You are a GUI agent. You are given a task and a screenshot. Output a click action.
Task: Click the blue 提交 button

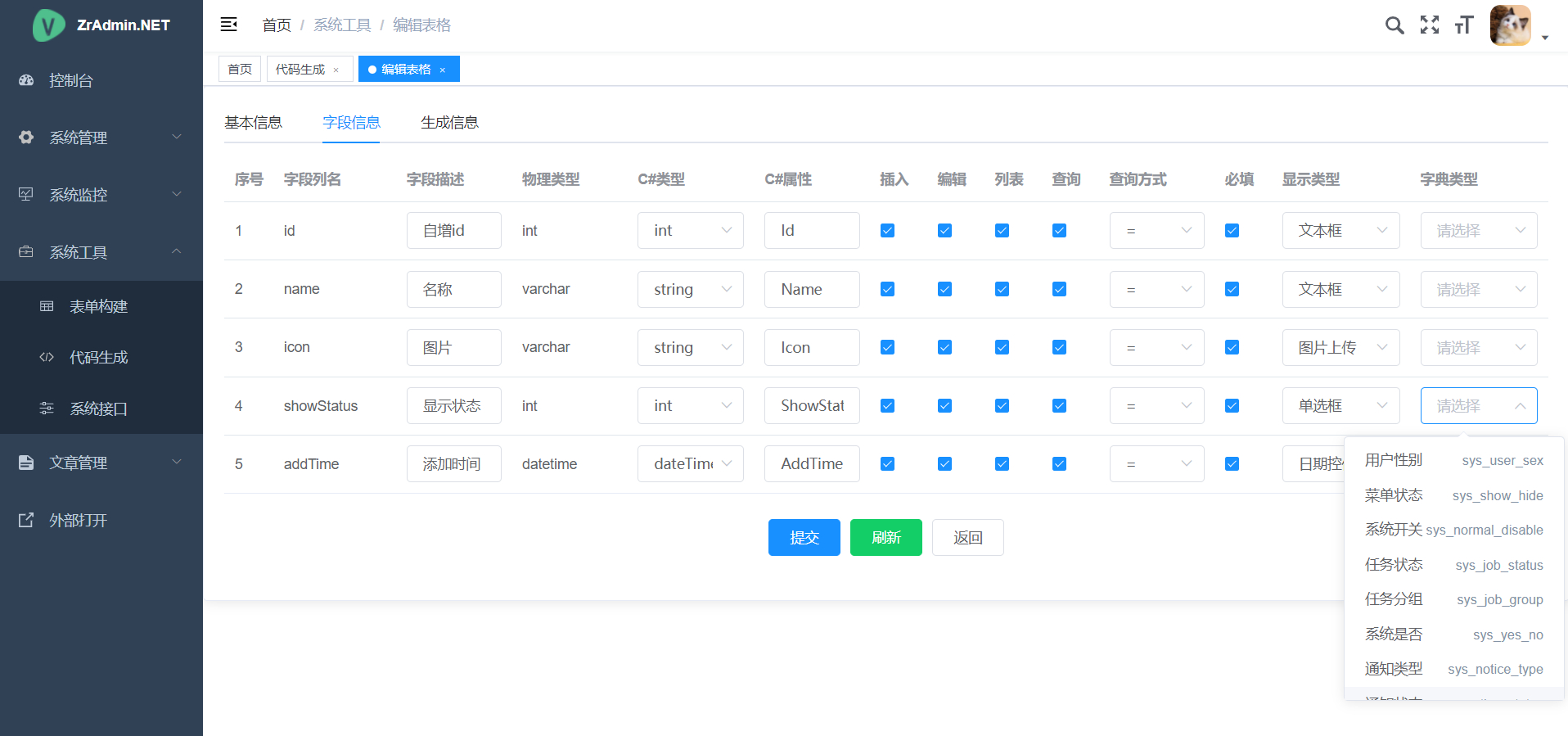click(x=804, y=538)
